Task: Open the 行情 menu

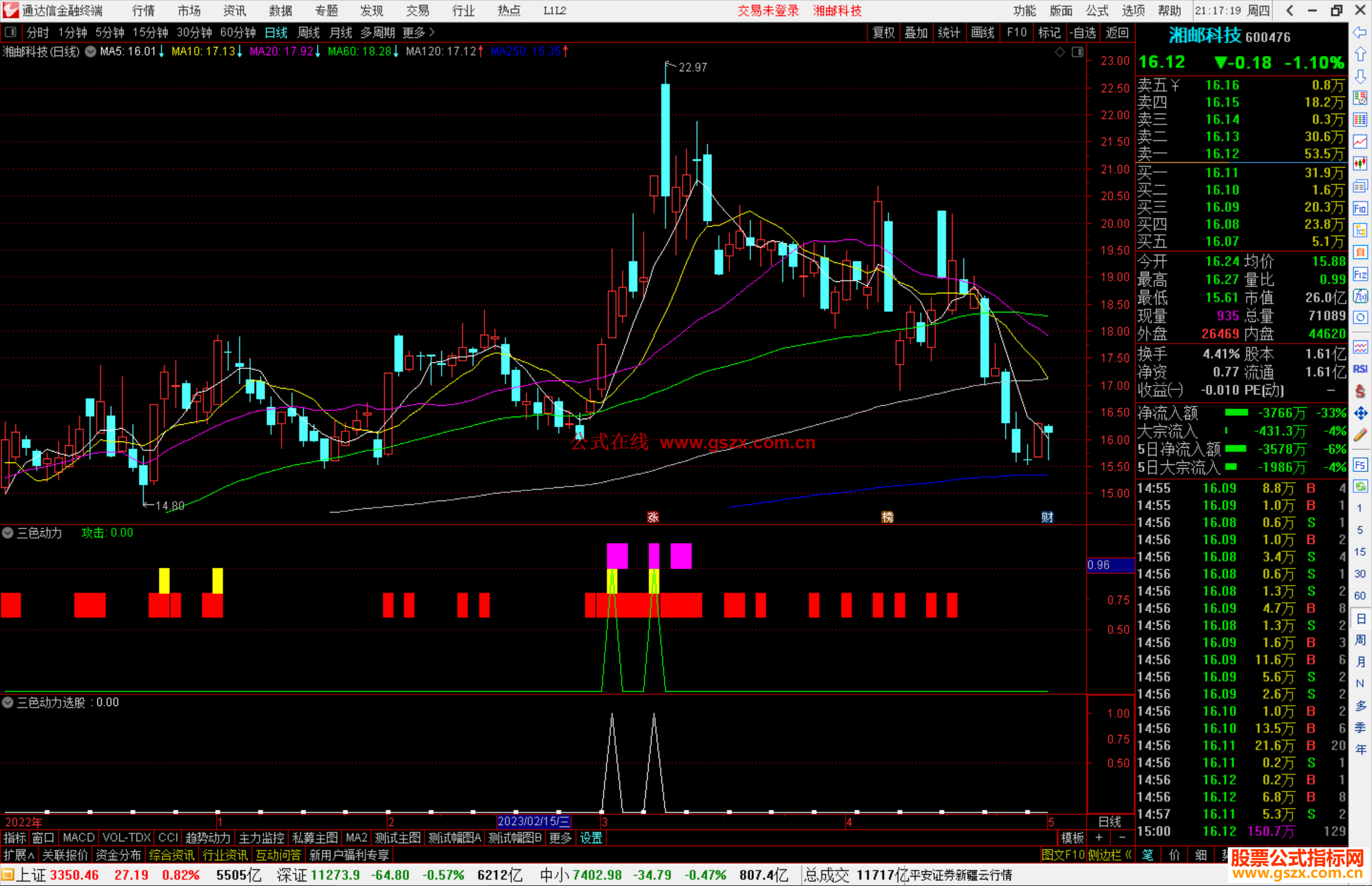Action: point(144,11)
